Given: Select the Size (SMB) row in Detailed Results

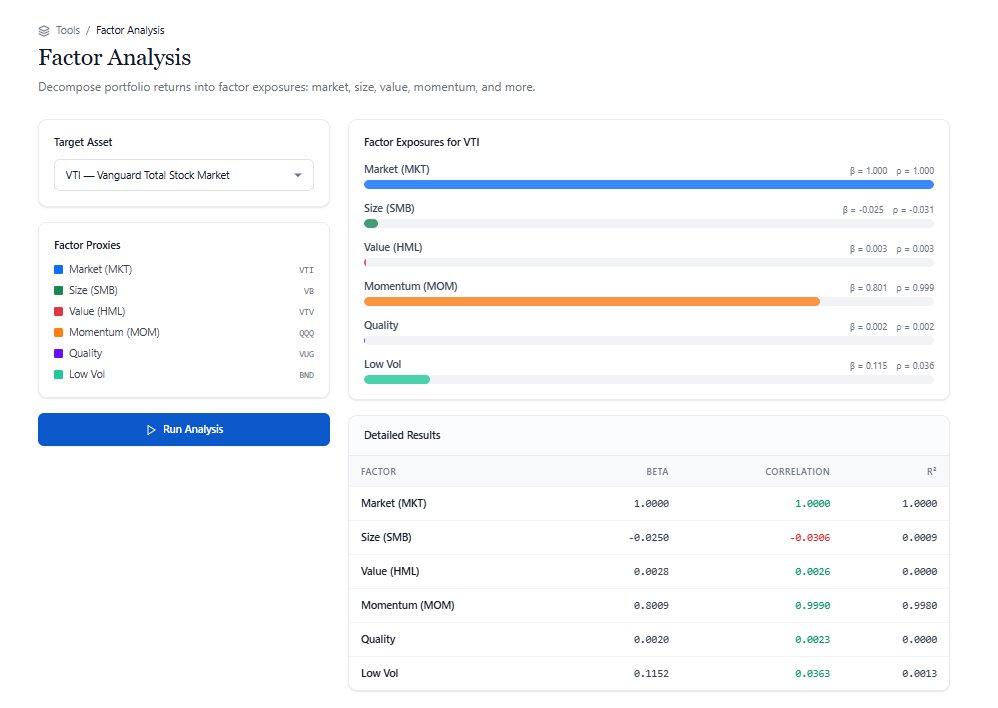Looking at the screenshot, I should pos(649,537).
